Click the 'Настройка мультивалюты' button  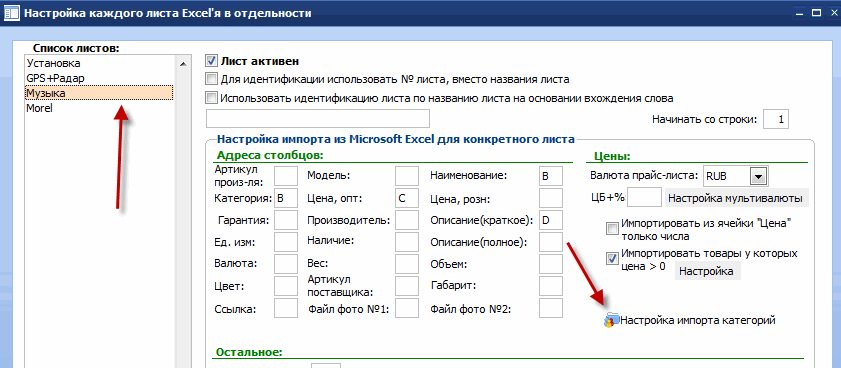(x=735, y=198)
